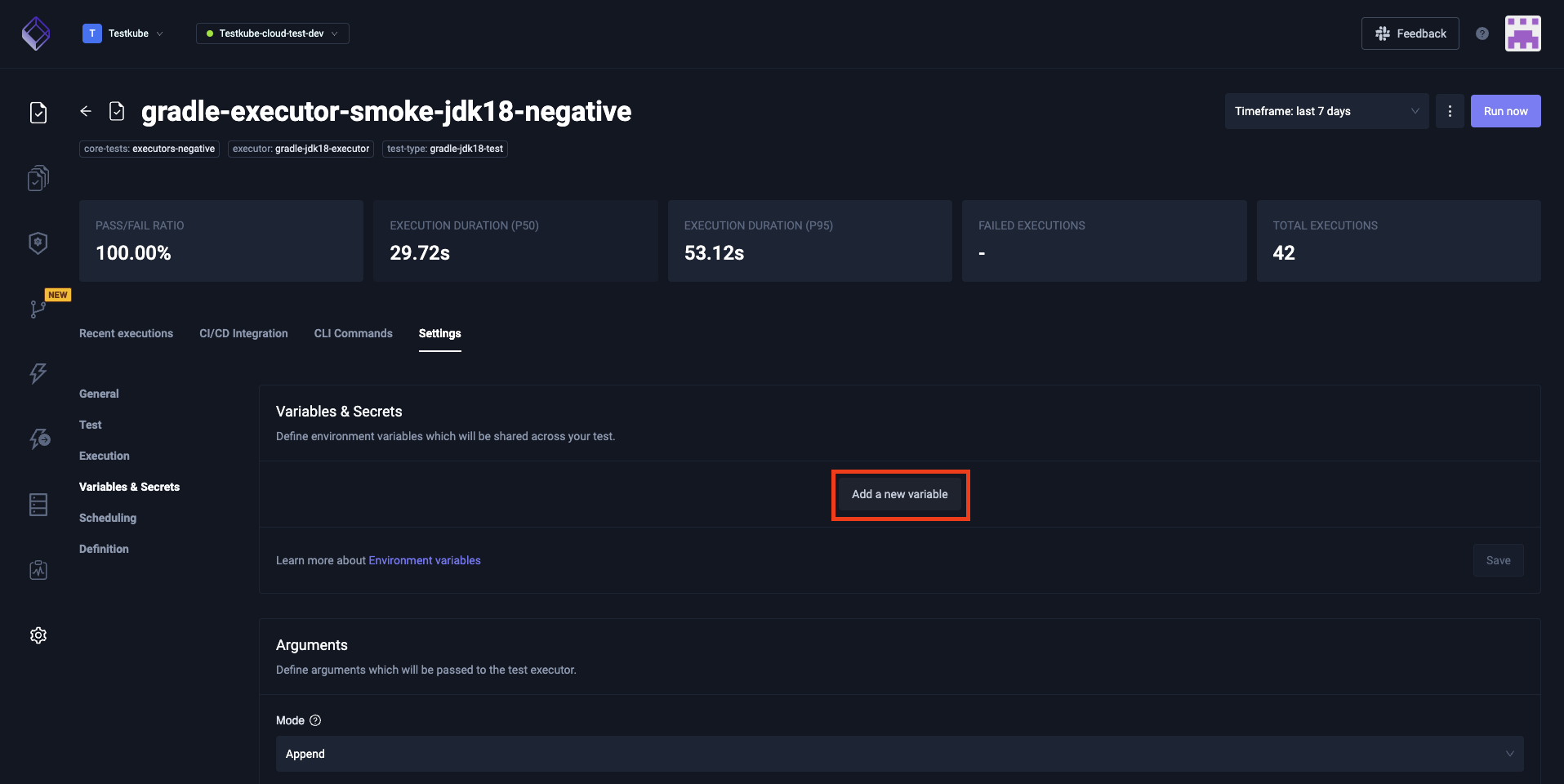Viewport: 1564px width, 784px height.
Task: Open the NEW git branch sidebar icon
Action: click(x=38, y=309)
